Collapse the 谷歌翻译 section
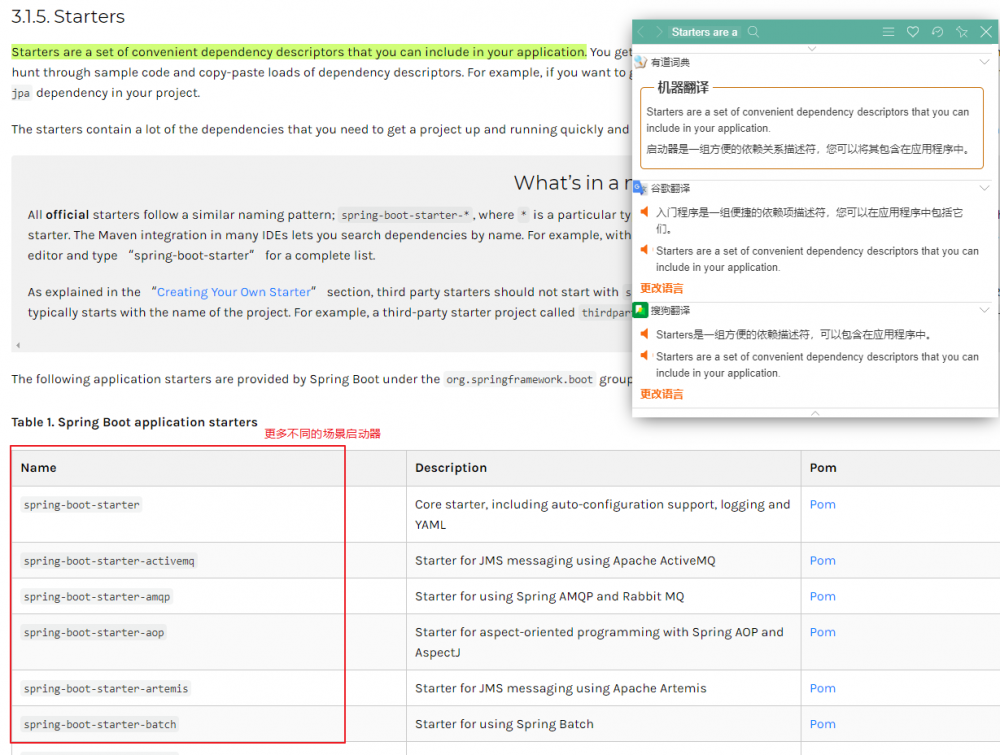This screenshot has width=1000, height=755. pyautogui.click(x=984, y=188)
